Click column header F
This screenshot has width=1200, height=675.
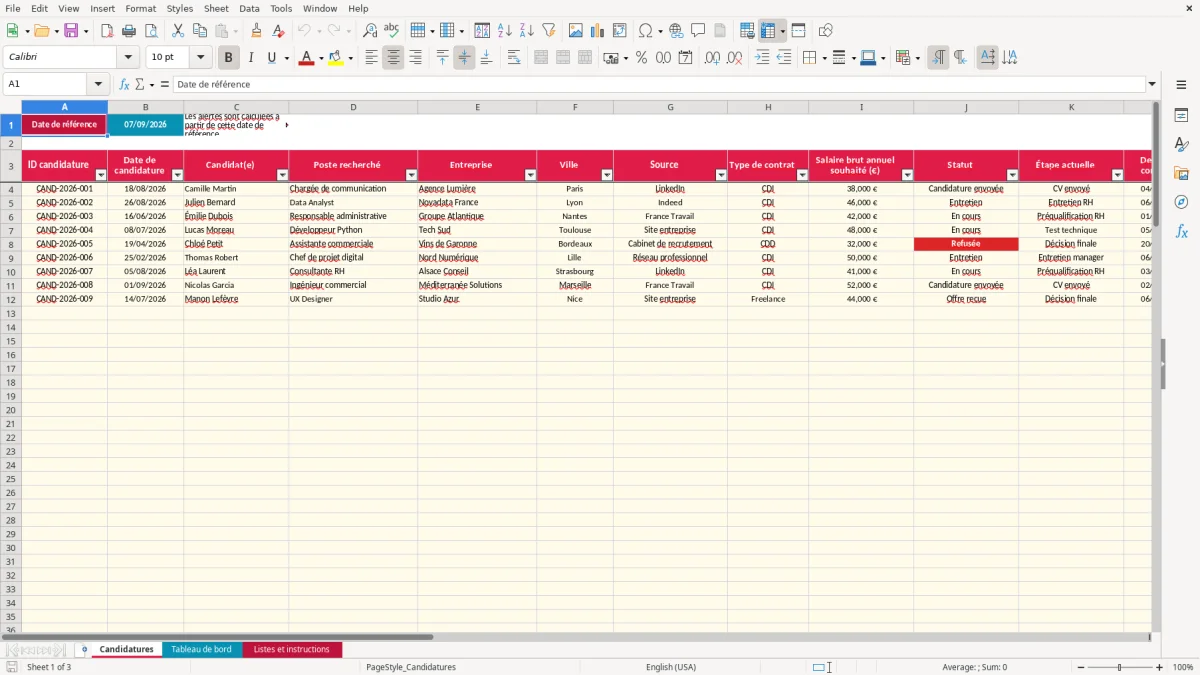click(575, 107)
